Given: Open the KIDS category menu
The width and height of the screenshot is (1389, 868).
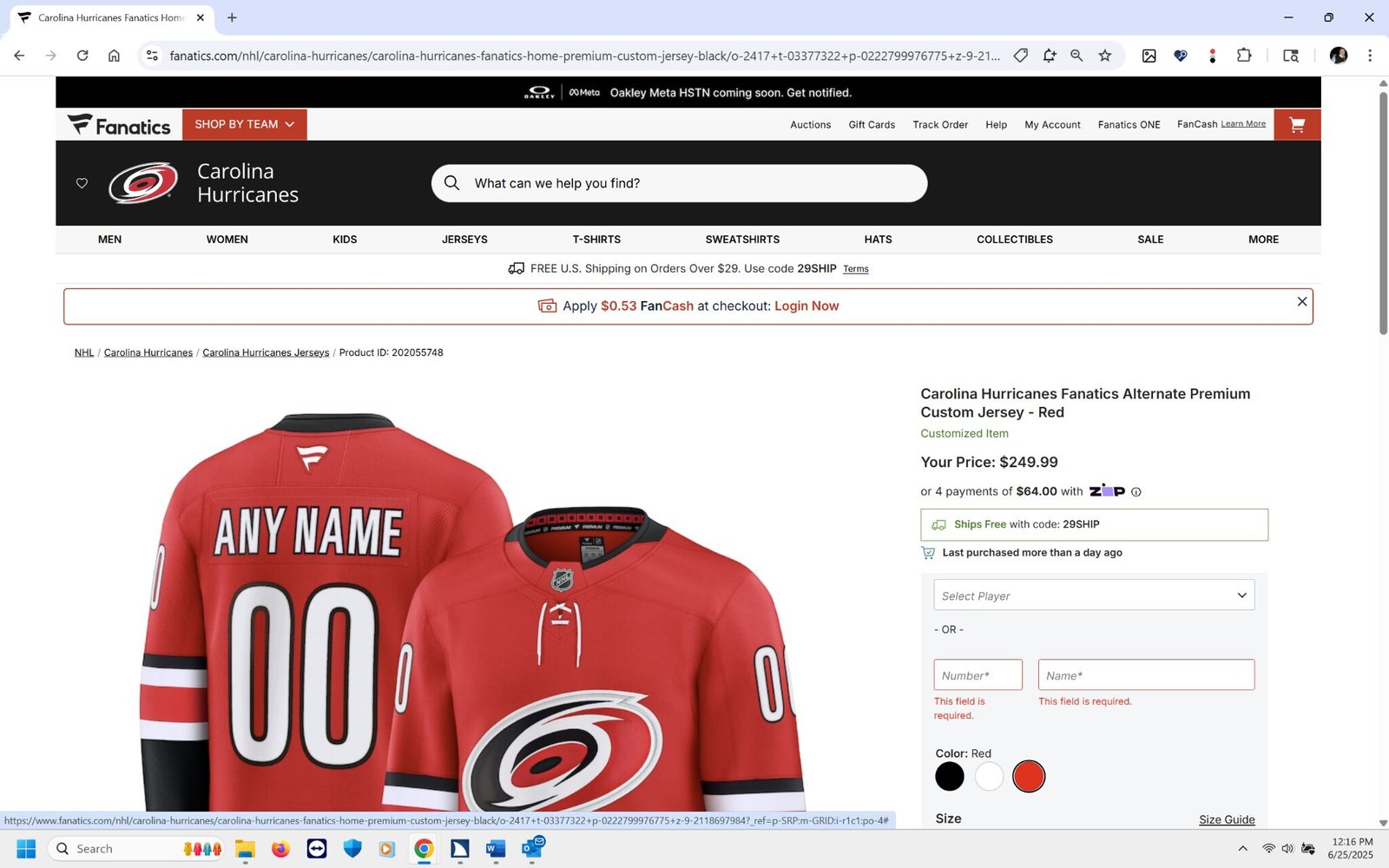Looking at the screenshot, I should pyautogui.click(x=345, y=240).
